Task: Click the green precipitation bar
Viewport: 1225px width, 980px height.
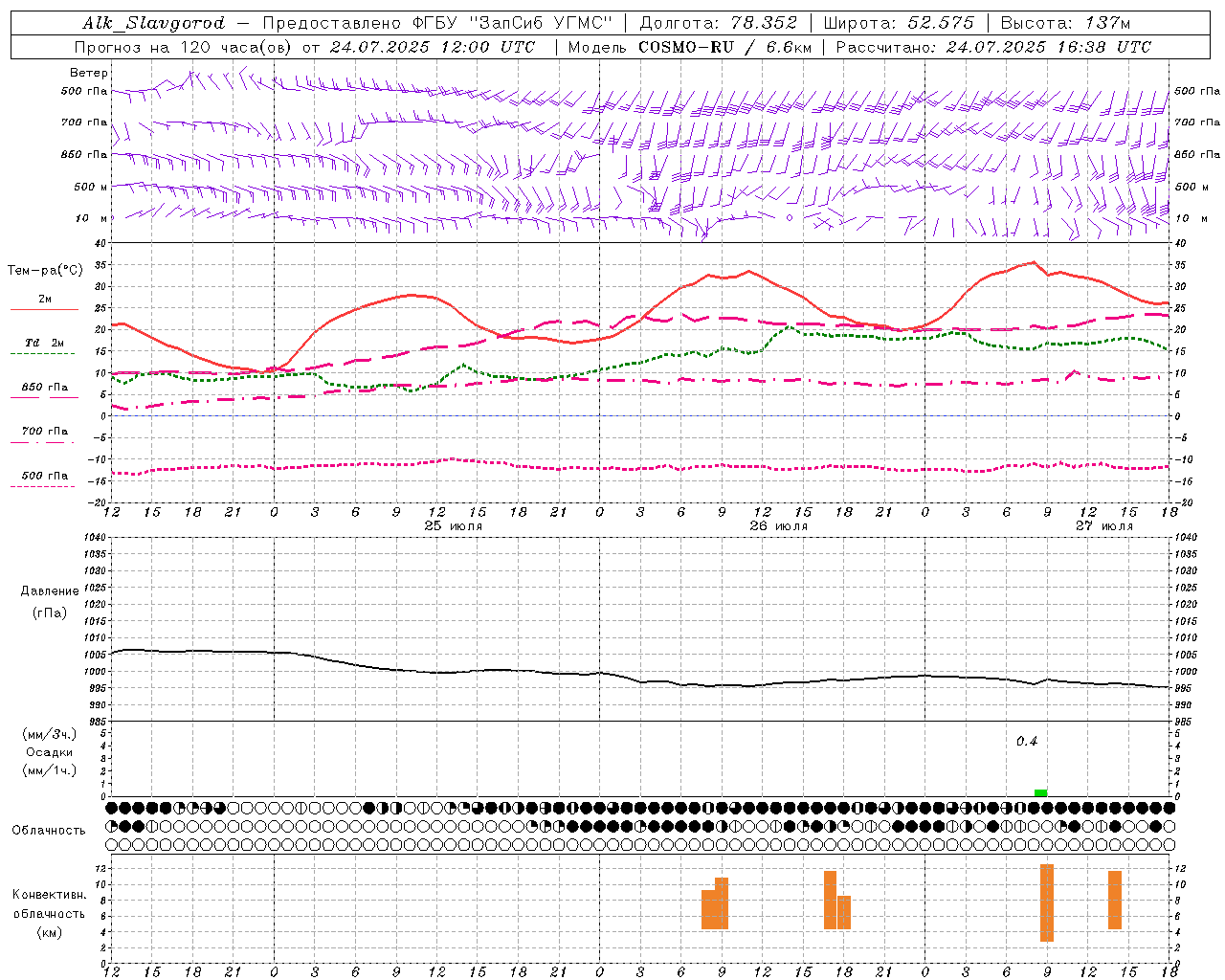Action: click(x=1040, y=792)
